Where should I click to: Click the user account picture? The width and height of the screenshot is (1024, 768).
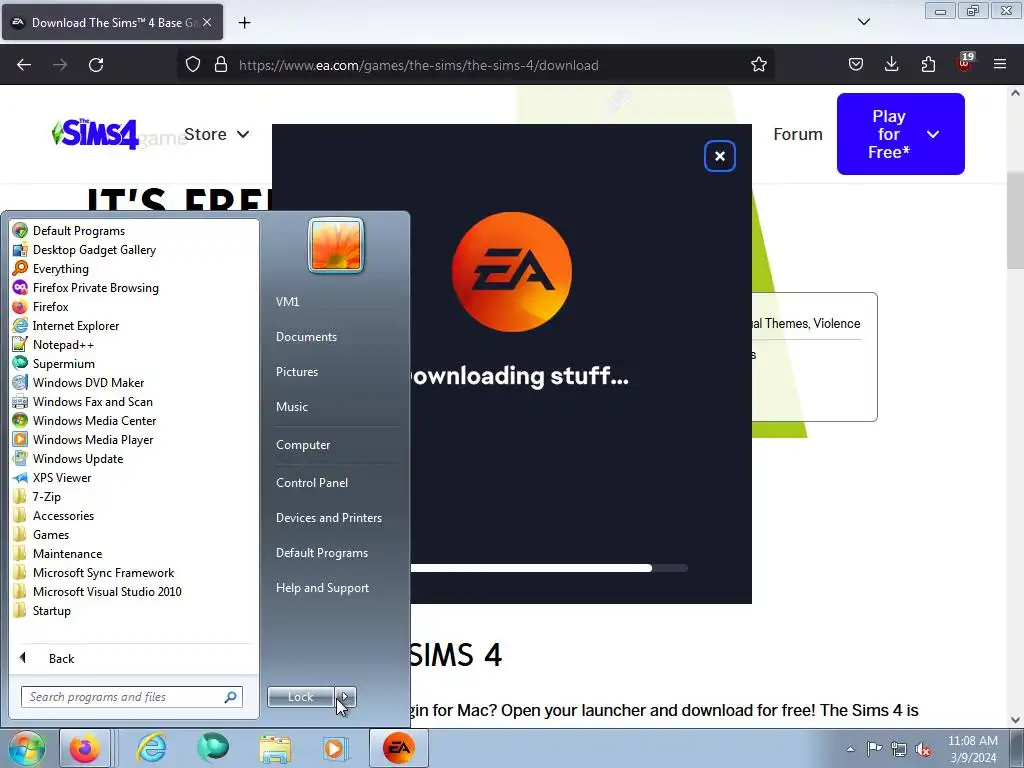tap(336, 245)
